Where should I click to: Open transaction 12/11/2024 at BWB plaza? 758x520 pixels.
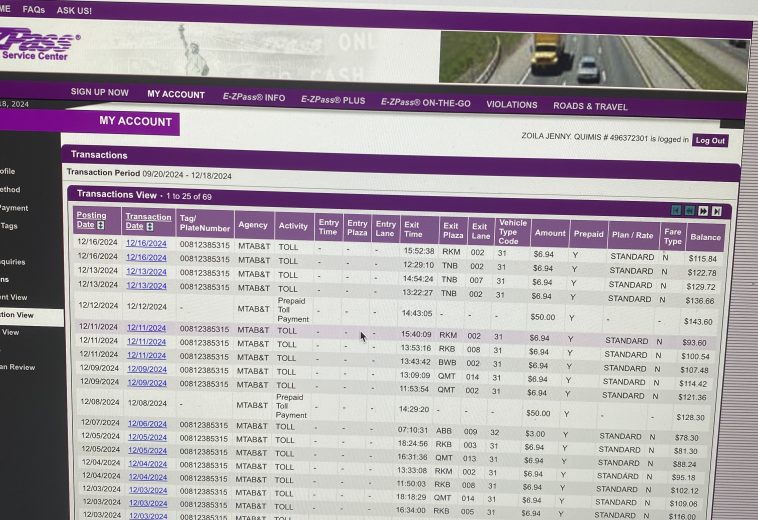pyautogui.click(x=146, y=355)
